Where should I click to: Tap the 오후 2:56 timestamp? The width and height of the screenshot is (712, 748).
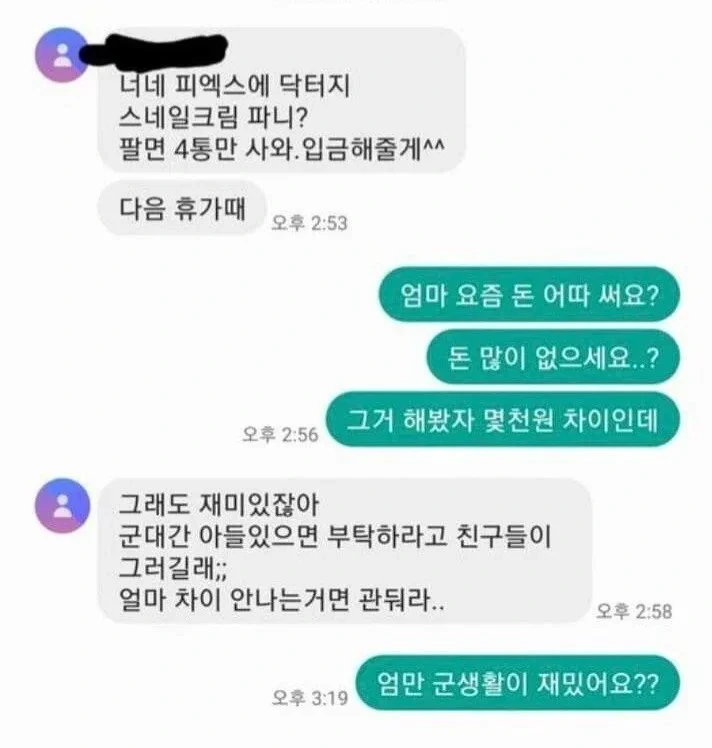[280, 434]
